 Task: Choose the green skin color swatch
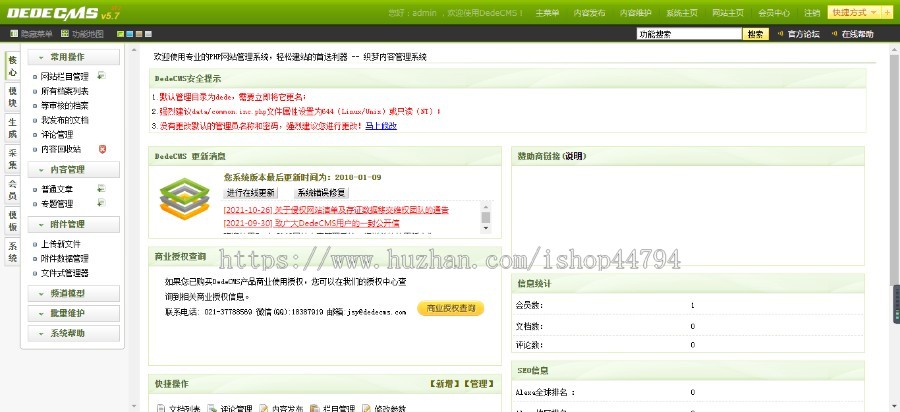121,34
